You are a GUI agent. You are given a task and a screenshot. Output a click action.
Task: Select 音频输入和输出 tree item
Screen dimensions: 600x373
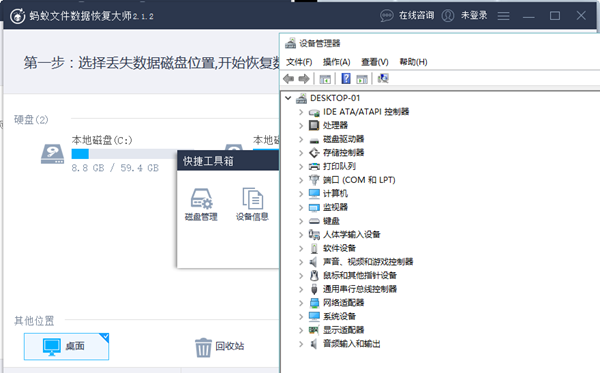tap(351, 344)
